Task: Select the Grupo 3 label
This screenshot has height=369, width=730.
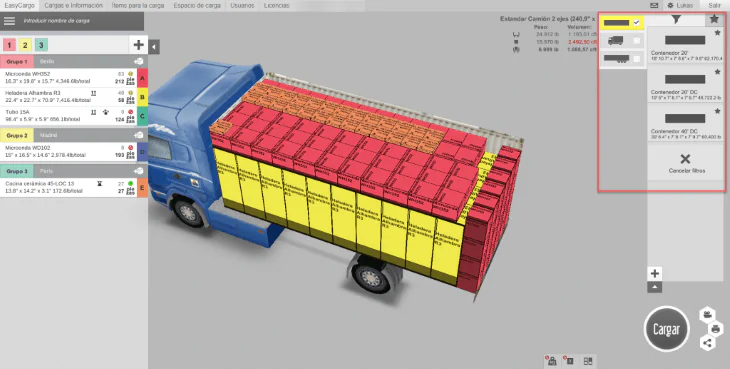Action: click(17, 171)
